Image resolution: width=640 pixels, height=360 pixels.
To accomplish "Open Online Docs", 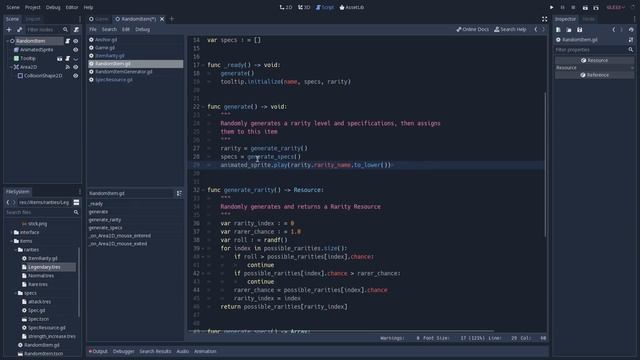I will point(472,29).
